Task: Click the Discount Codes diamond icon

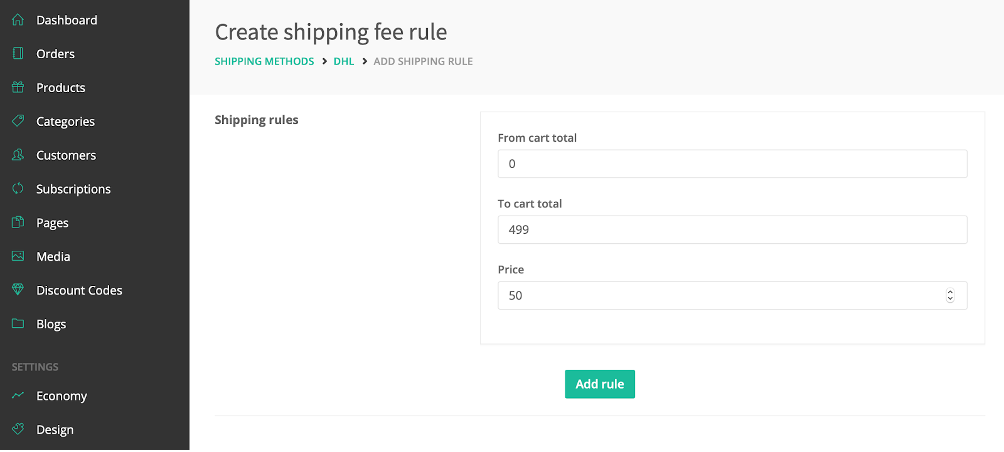Action: tap(18, 290)
